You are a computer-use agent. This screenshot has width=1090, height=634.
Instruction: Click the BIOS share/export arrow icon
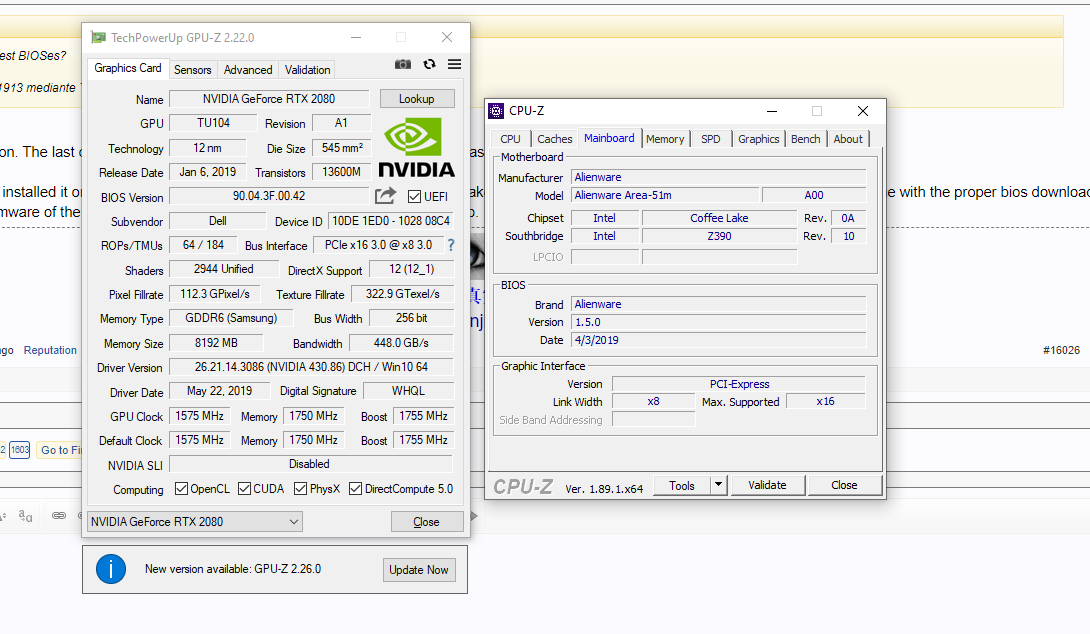tap(385, 196)
